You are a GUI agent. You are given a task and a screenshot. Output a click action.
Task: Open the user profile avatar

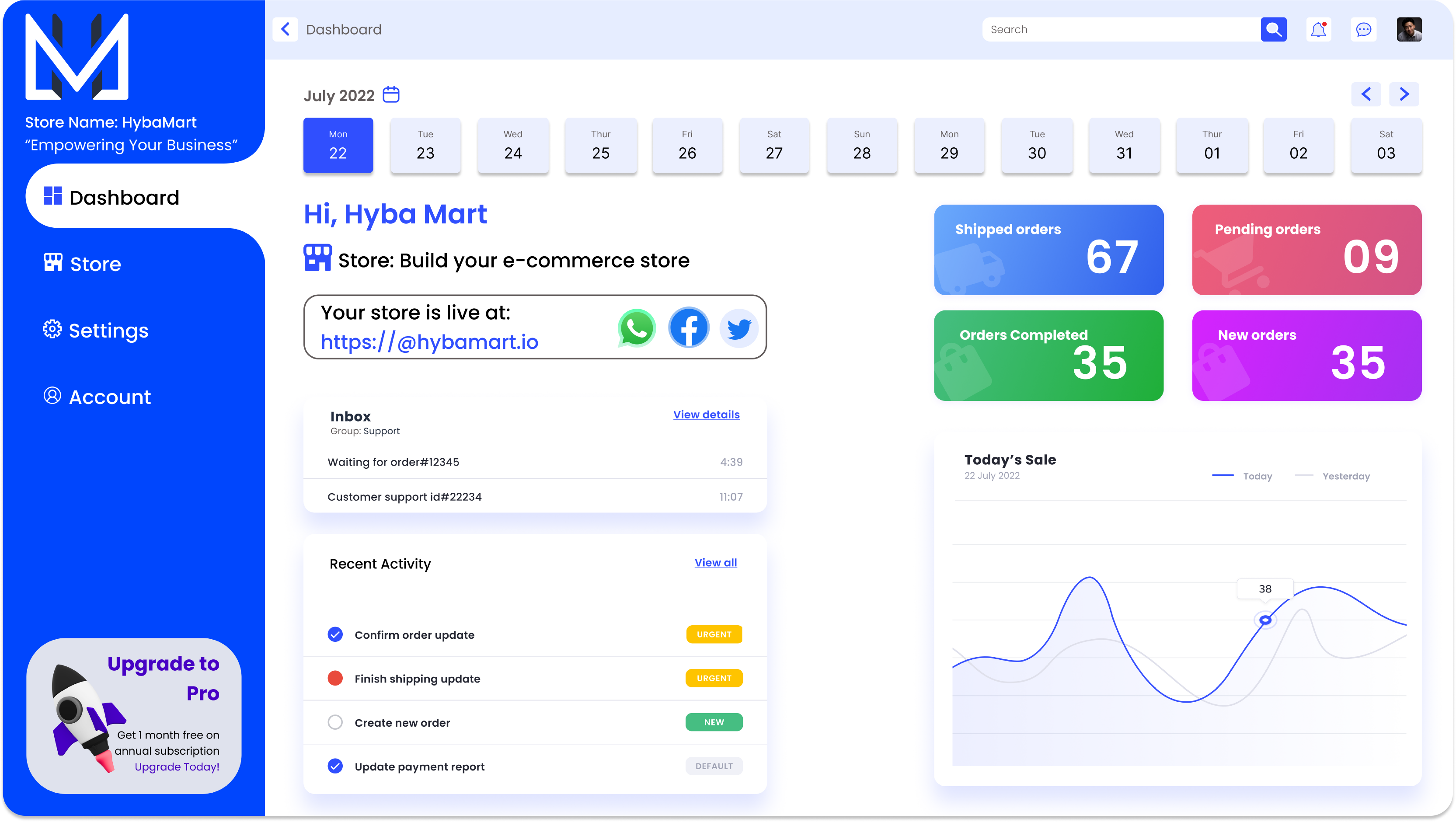[1409, 29]
